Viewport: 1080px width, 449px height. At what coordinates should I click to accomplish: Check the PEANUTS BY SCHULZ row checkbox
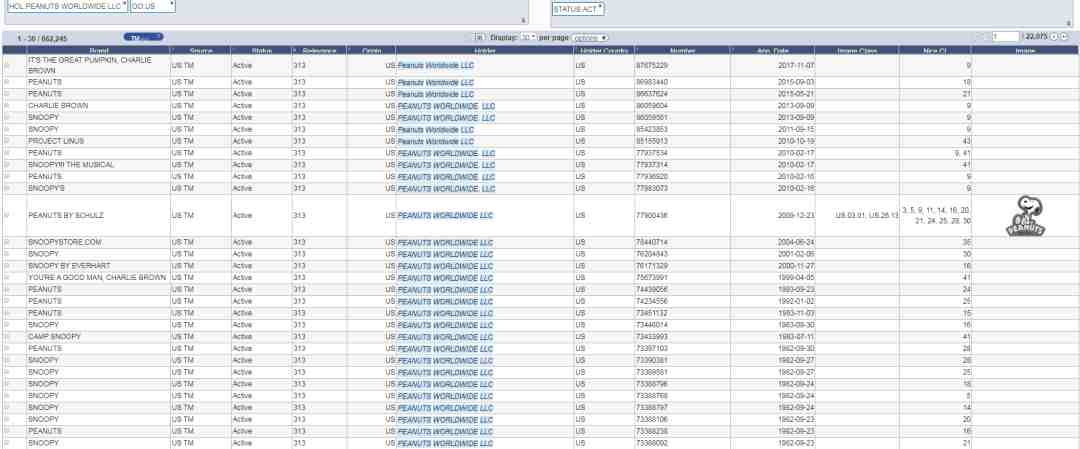tap(8, 216)
